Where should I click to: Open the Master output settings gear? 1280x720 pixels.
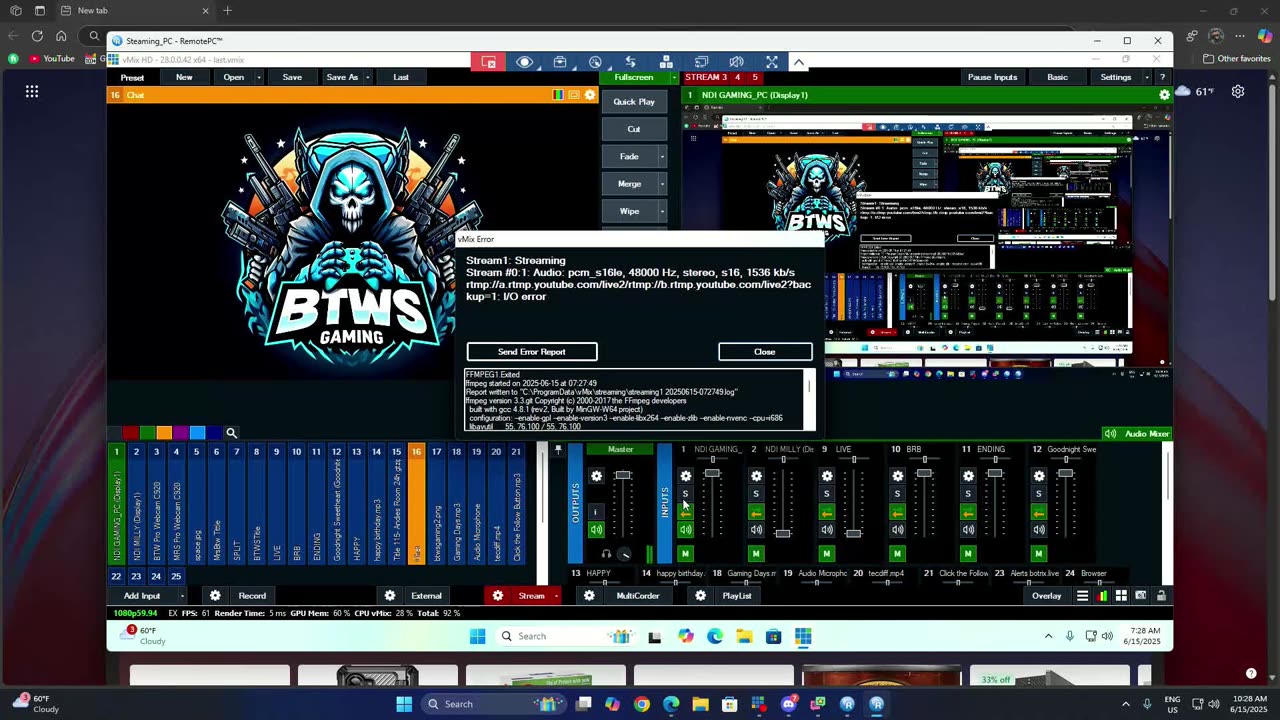point(597,476)
